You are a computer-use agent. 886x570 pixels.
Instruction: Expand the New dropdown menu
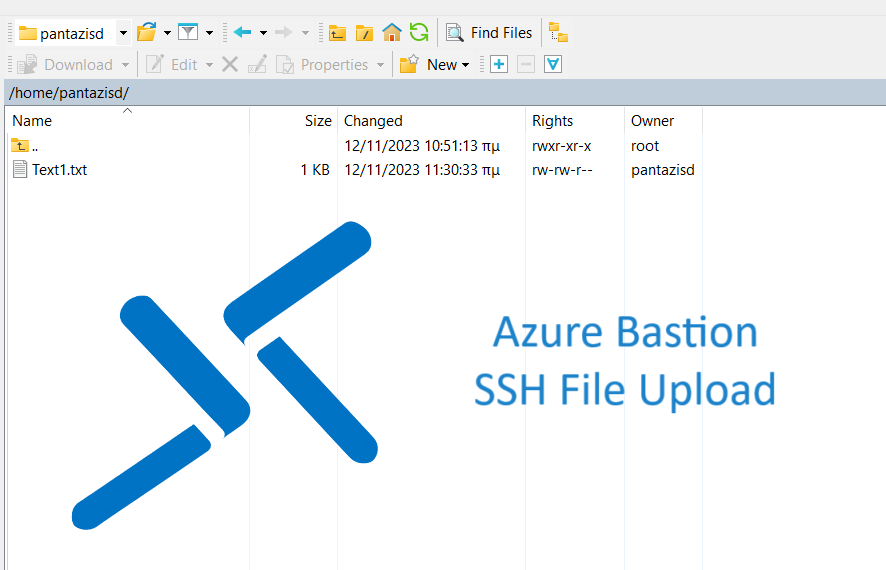pos(465,65)
